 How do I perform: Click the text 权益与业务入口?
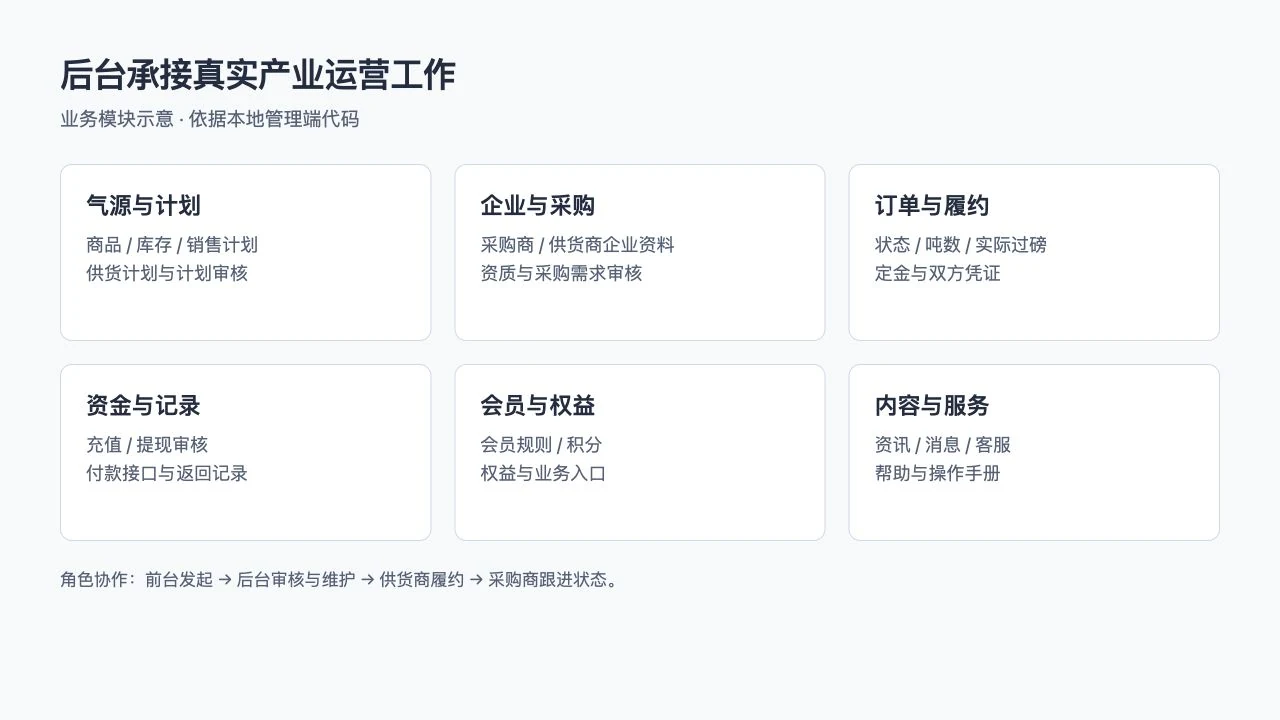click(x=543, y=473)
